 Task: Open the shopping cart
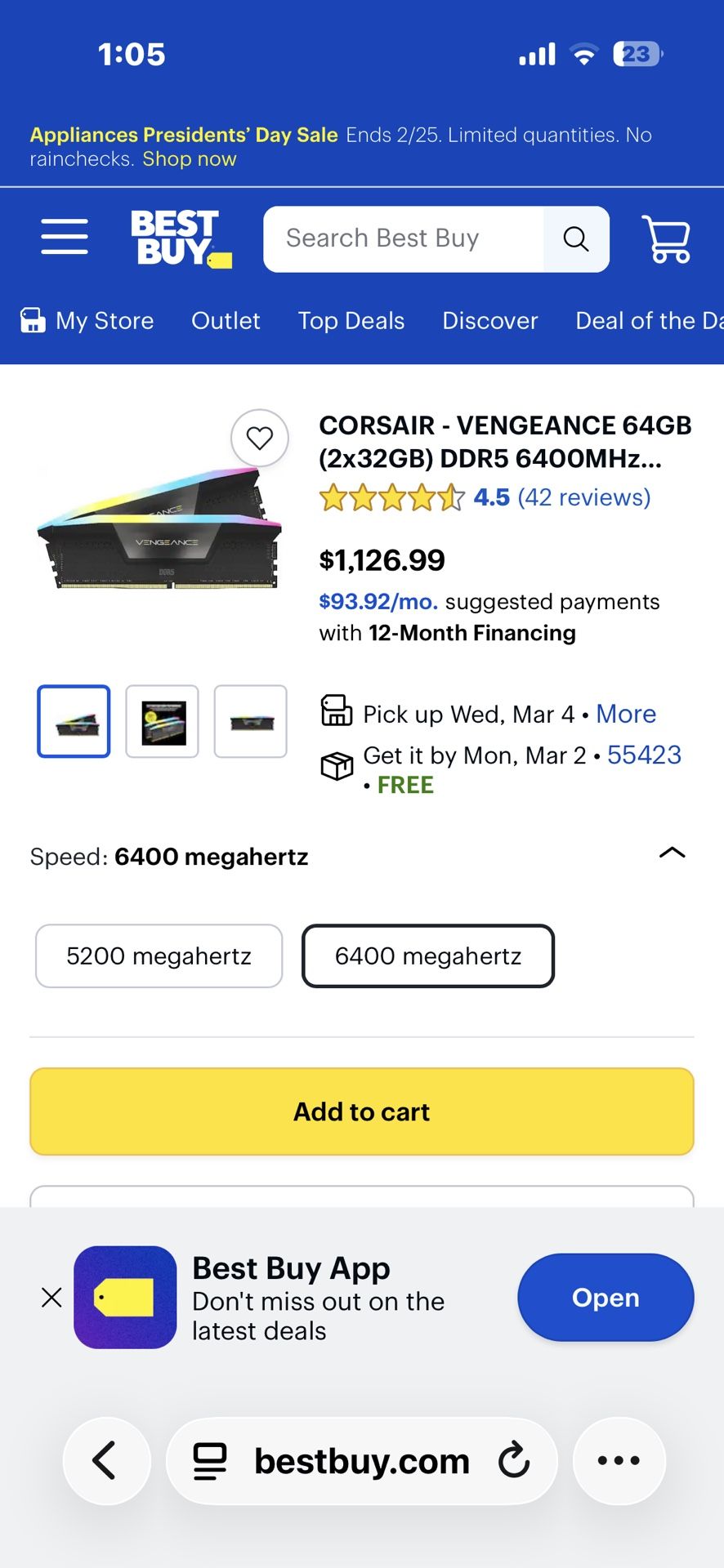click(x=667, y=239)
